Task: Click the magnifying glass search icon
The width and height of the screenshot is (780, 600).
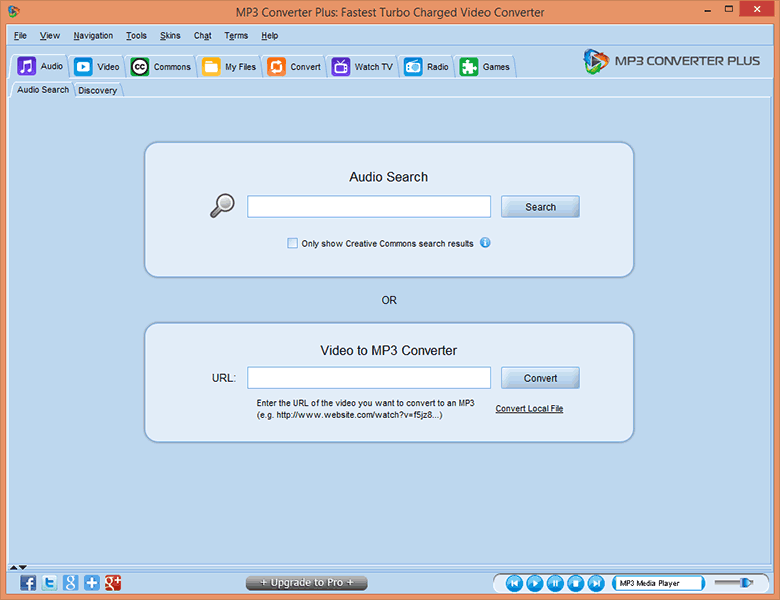Action: pos(222,205)
